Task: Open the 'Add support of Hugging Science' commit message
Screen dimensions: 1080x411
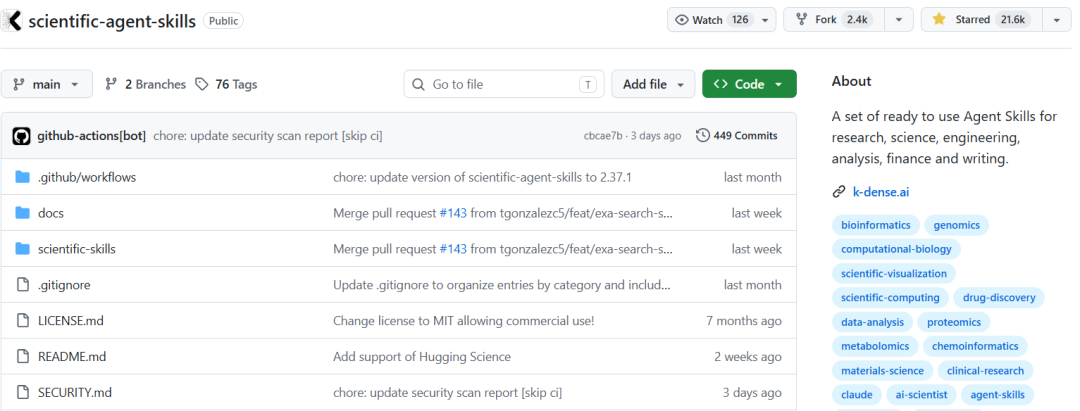Action: 422,357
